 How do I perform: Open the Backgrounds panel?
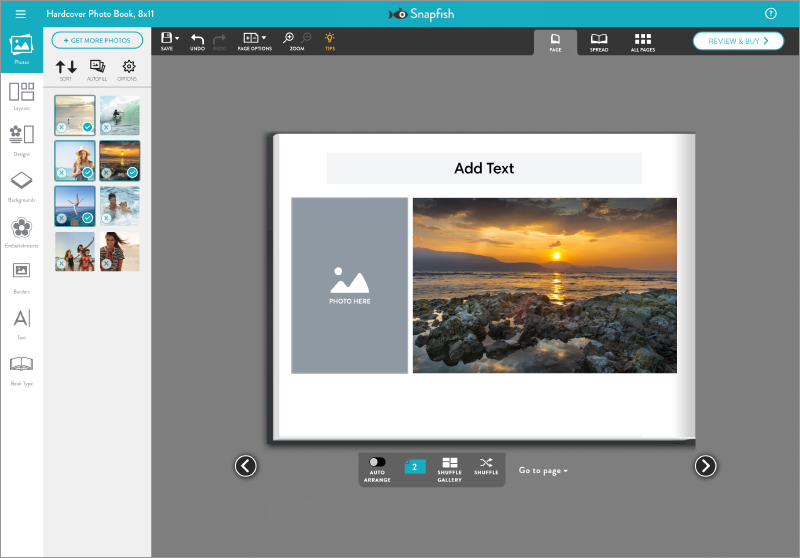click(x=21, y=185)
